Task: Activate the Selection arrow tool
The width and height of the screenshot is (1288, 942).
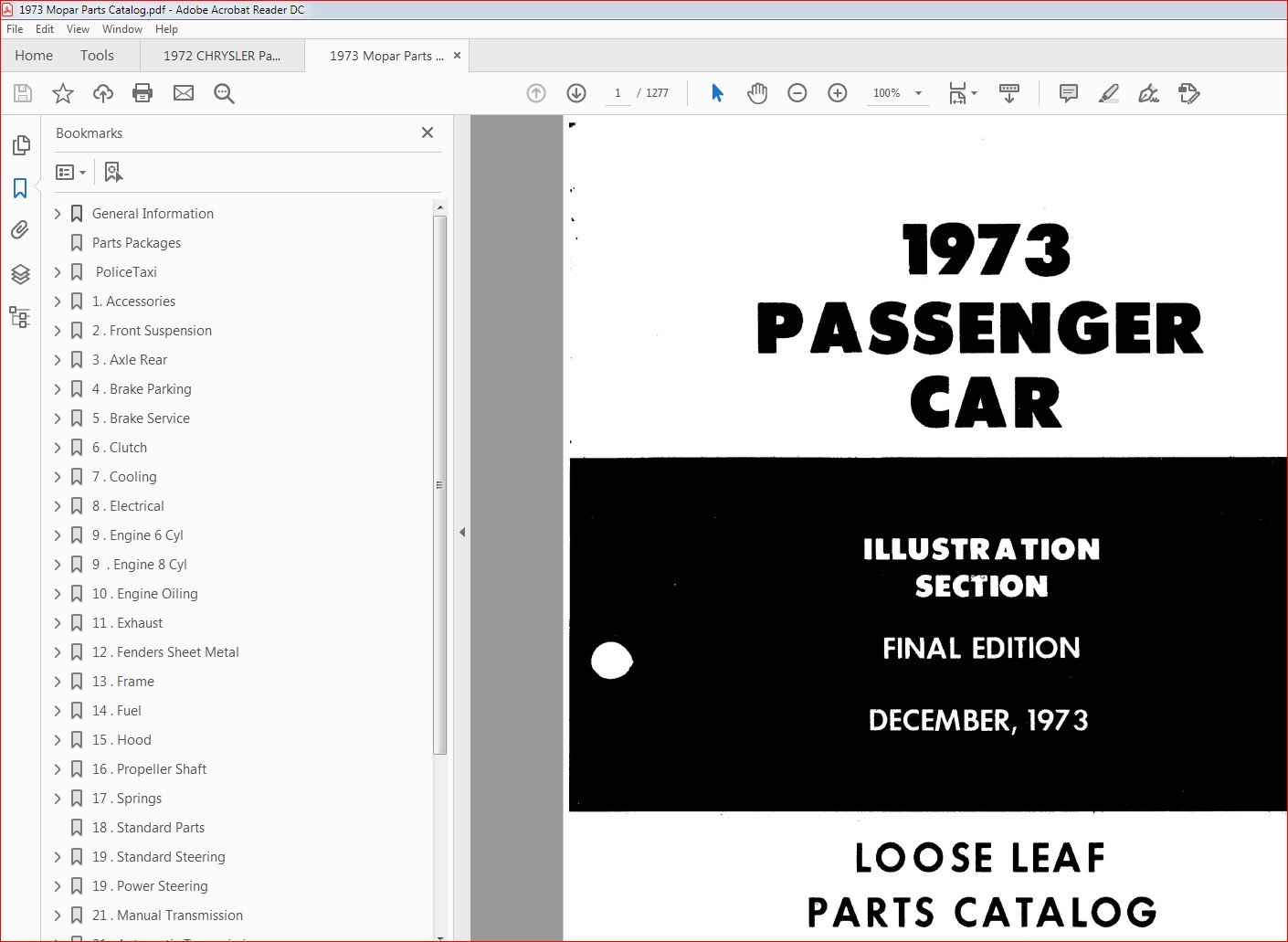Action: click(x=717, y=93)
